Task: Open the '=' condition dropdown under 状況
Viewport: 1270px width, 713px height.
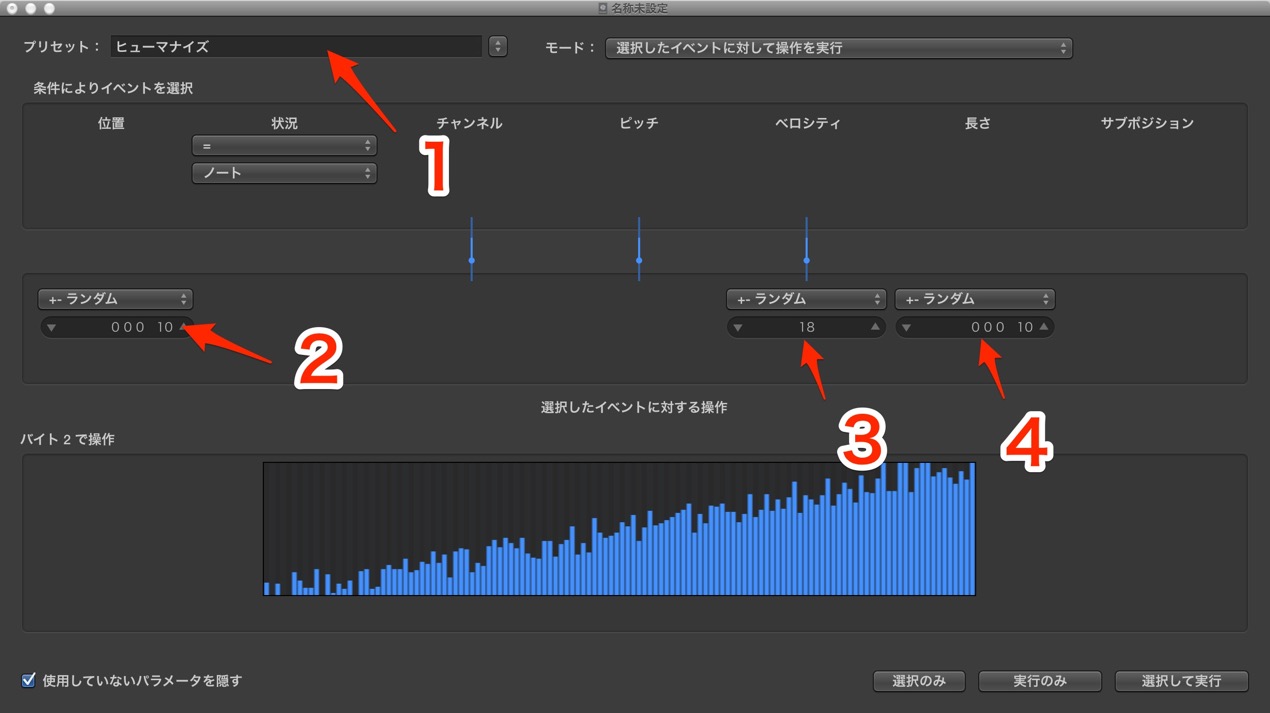Action: [x=284, y=146]
